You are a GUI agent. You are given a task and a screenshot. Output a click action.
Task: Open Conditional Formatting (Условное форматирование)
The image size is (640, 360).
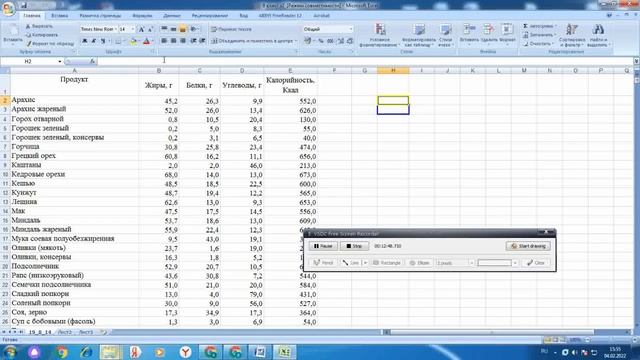pyautogui.click(x=380, y=35)
